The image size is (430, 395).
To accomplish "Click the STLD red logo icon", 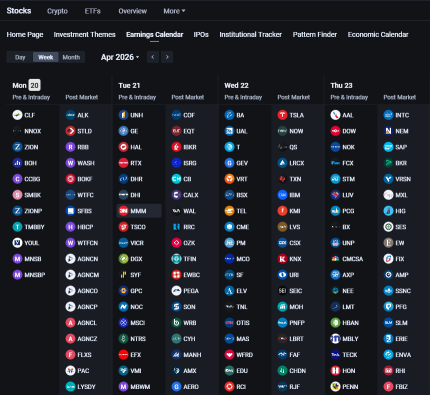I will click(70, 131).
